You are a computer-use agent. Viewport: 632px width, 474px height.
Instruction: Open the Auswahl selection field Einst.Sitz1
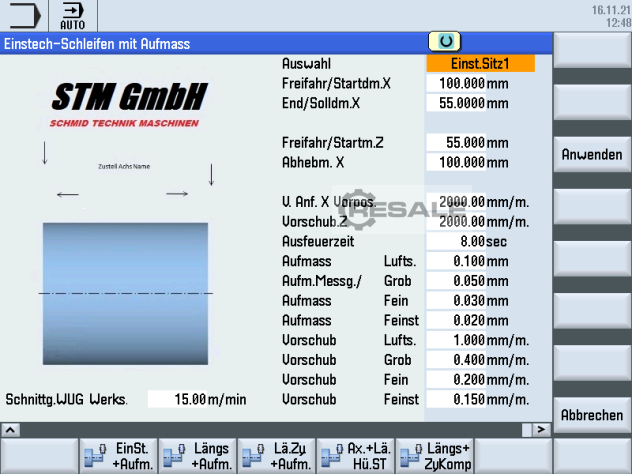click(x=480, y=63)
